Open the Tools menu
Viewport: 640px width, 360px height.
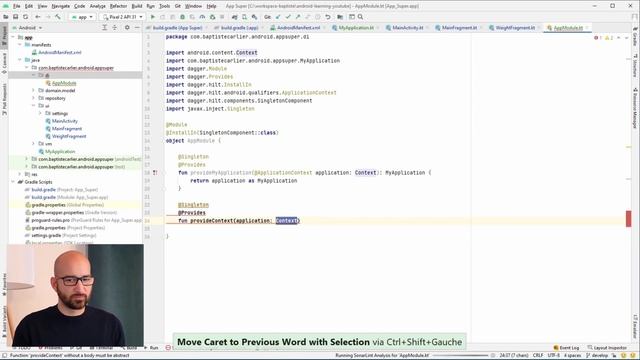pos(164,6)
